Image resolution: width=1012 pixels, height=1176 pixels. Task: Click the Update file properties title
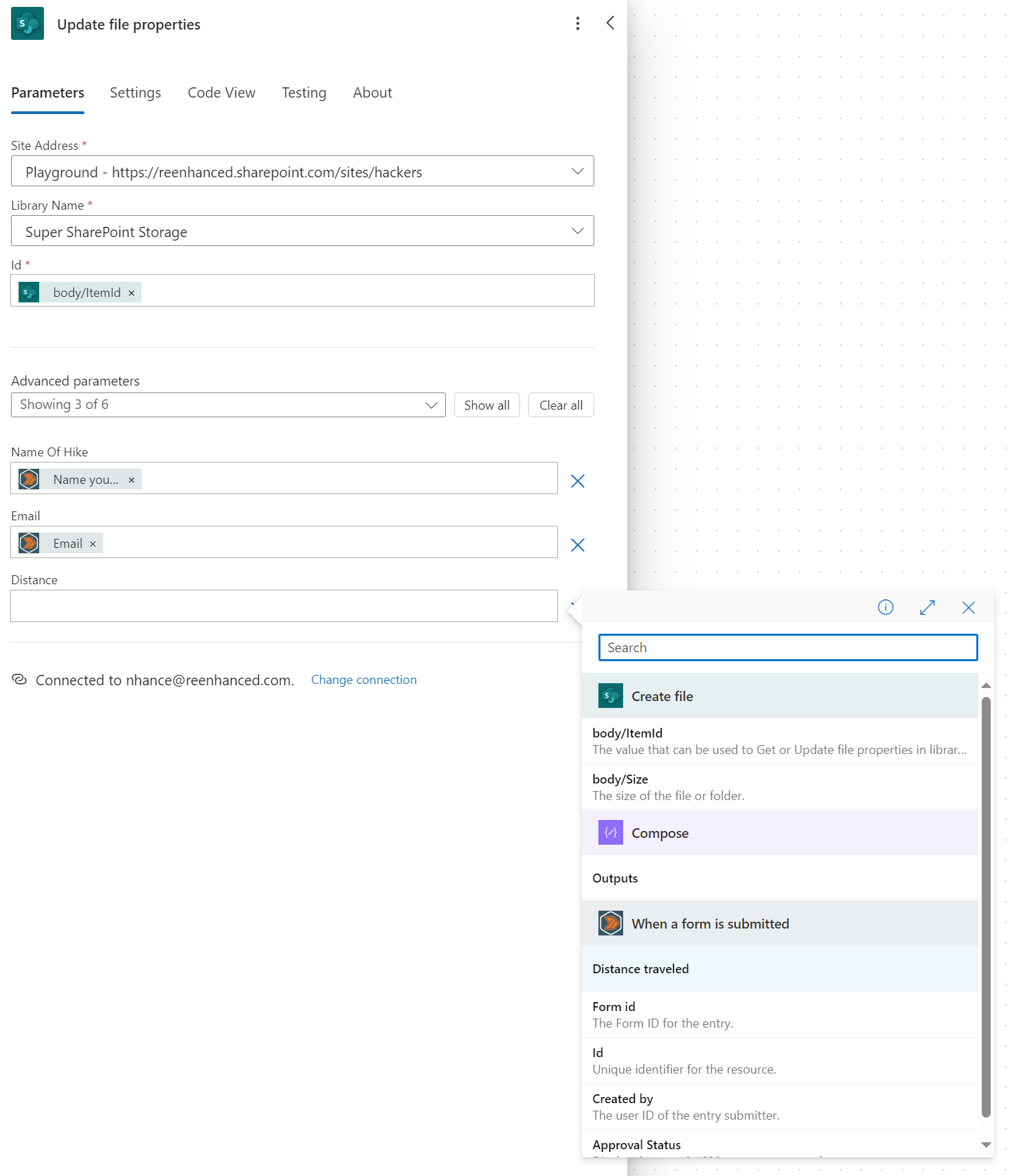point(128,24)
